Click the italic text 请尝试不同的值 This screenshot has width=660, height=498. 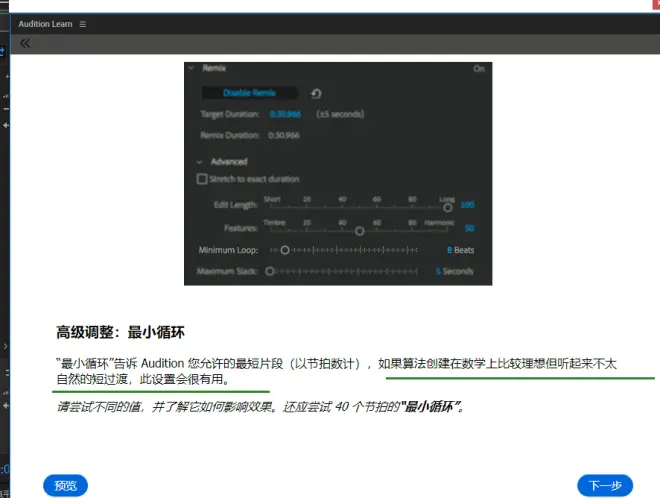tap(99, 407)
